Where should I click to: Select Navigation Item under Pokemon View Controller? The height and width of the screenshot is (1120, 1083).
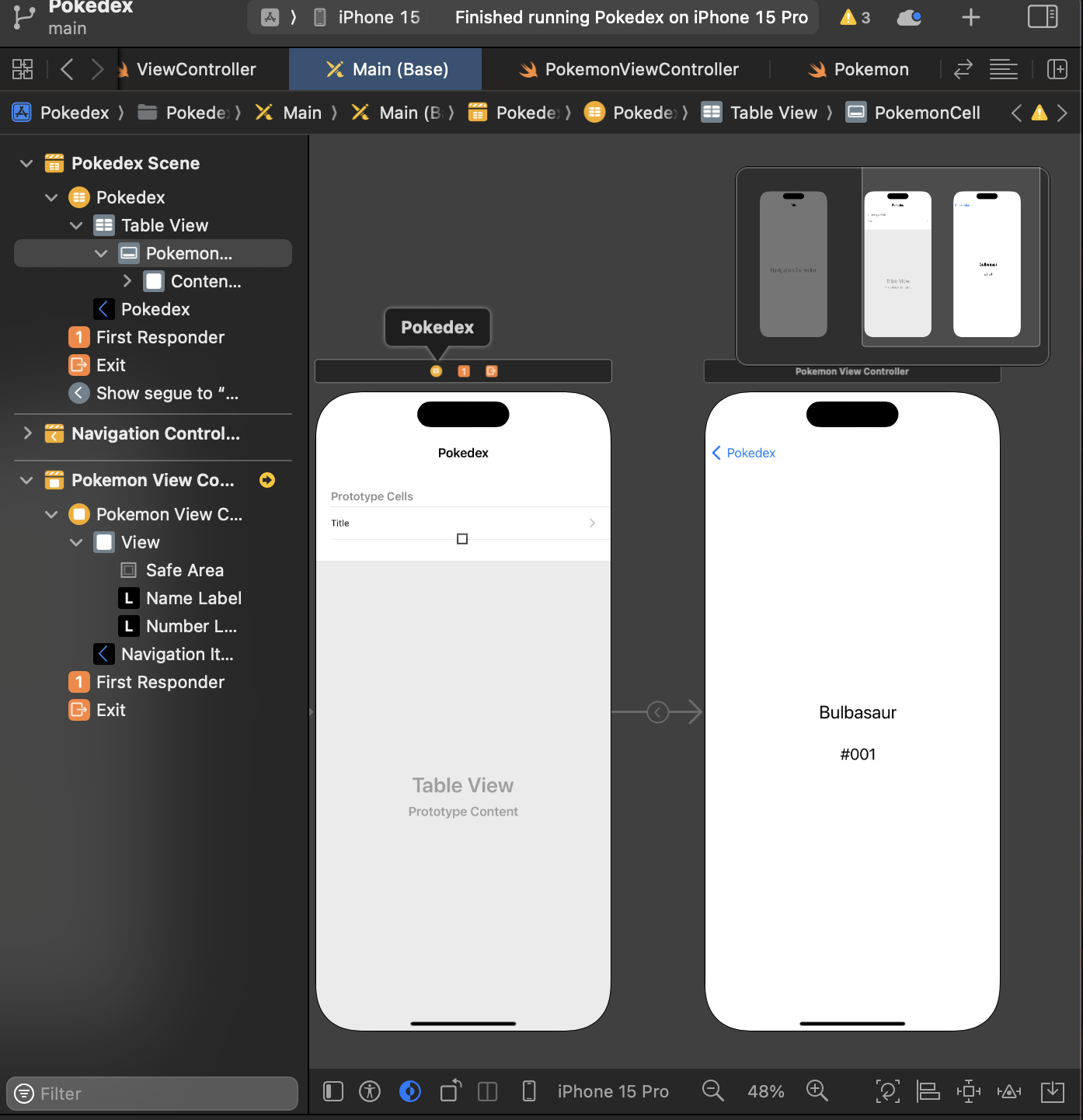pyautogui.click(x=153, y=654)
